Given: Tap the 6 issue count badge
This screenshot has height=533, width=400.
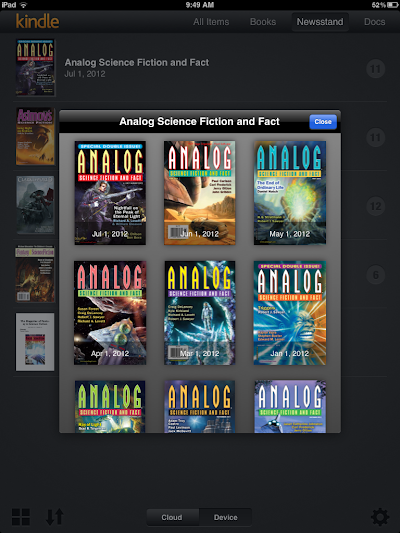Looking at the screenshot, I should [x=376, y=275].
